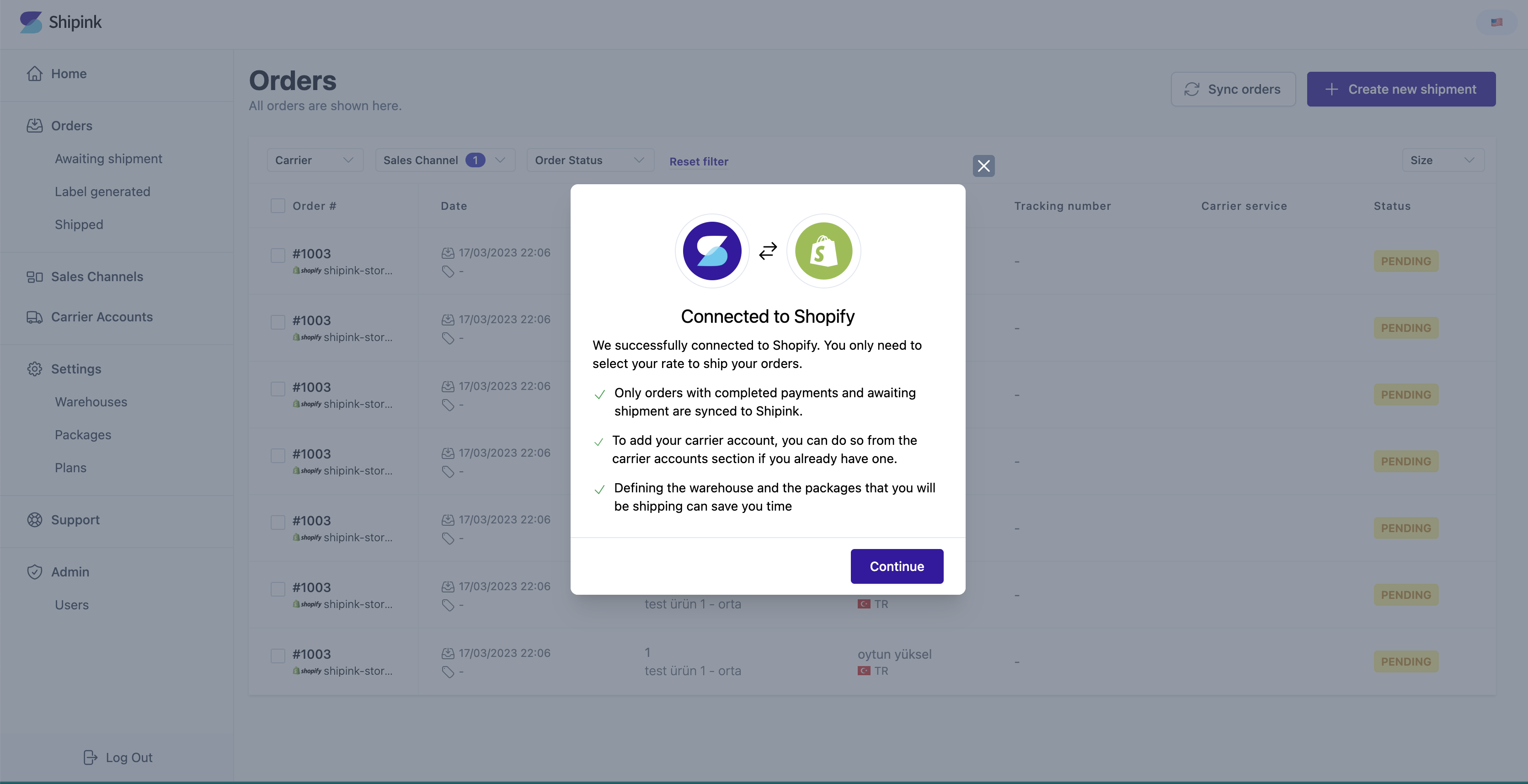Expand the Order Status dropdown
This screenshot has width=1528, height=784.
(x=589, y=160)
